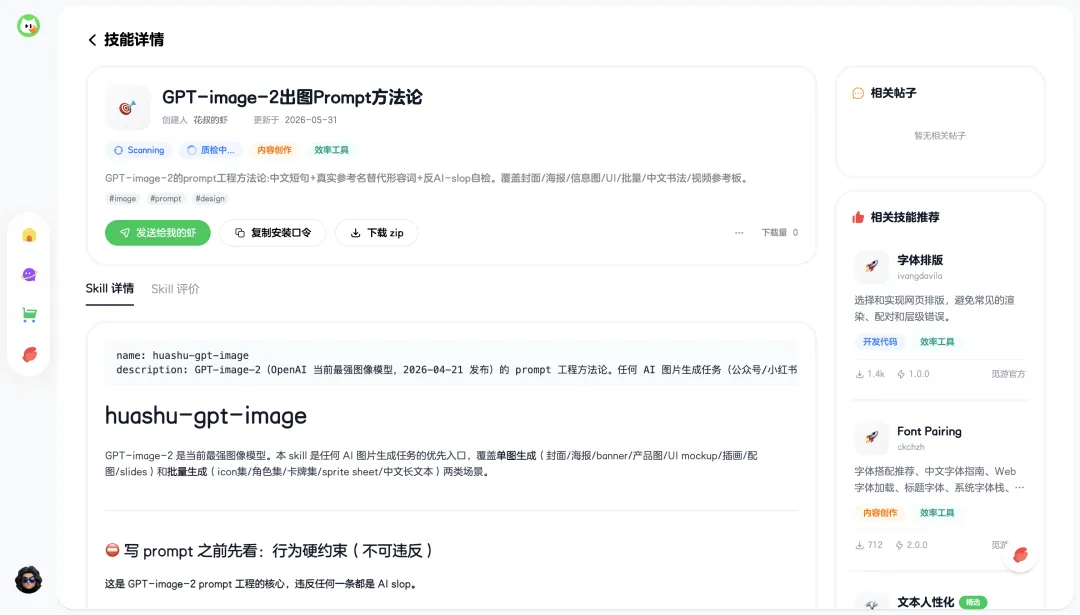Open the 字体排版 recommended skill
Screen dimensions: 1080x615
click(920, 260)
